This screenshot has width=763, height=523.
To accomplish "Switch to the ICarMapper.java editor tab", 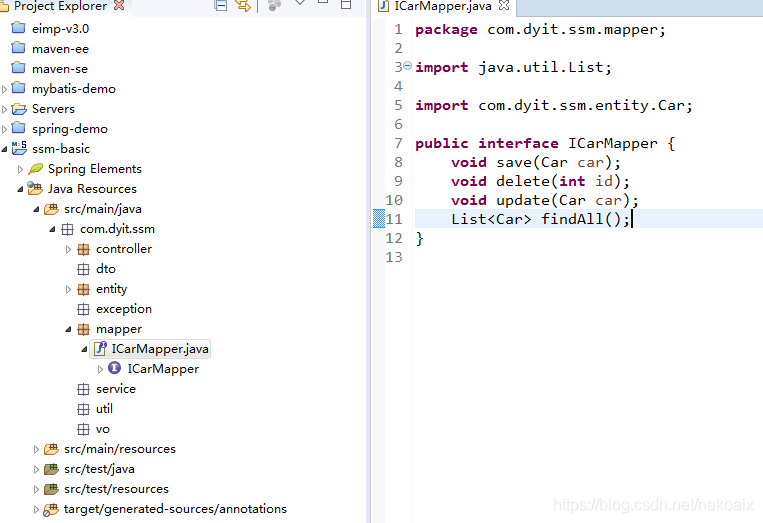I will [442, 6].
